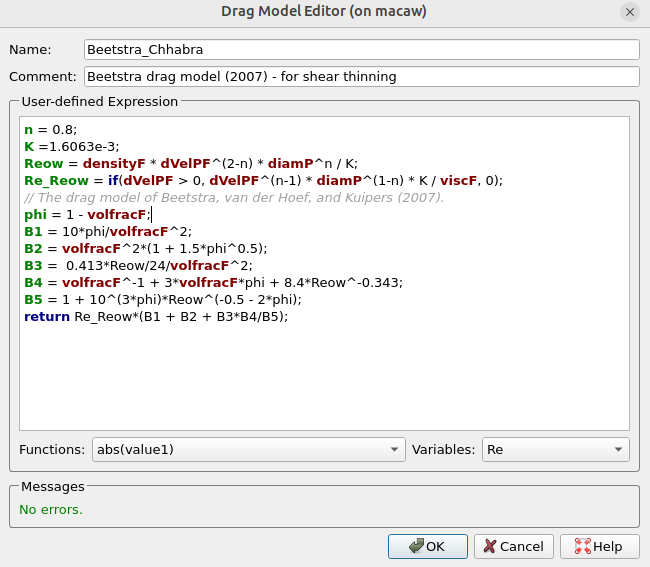Click the Reow definition line
This screenshot has height=567, width=650.
point(190,163)
